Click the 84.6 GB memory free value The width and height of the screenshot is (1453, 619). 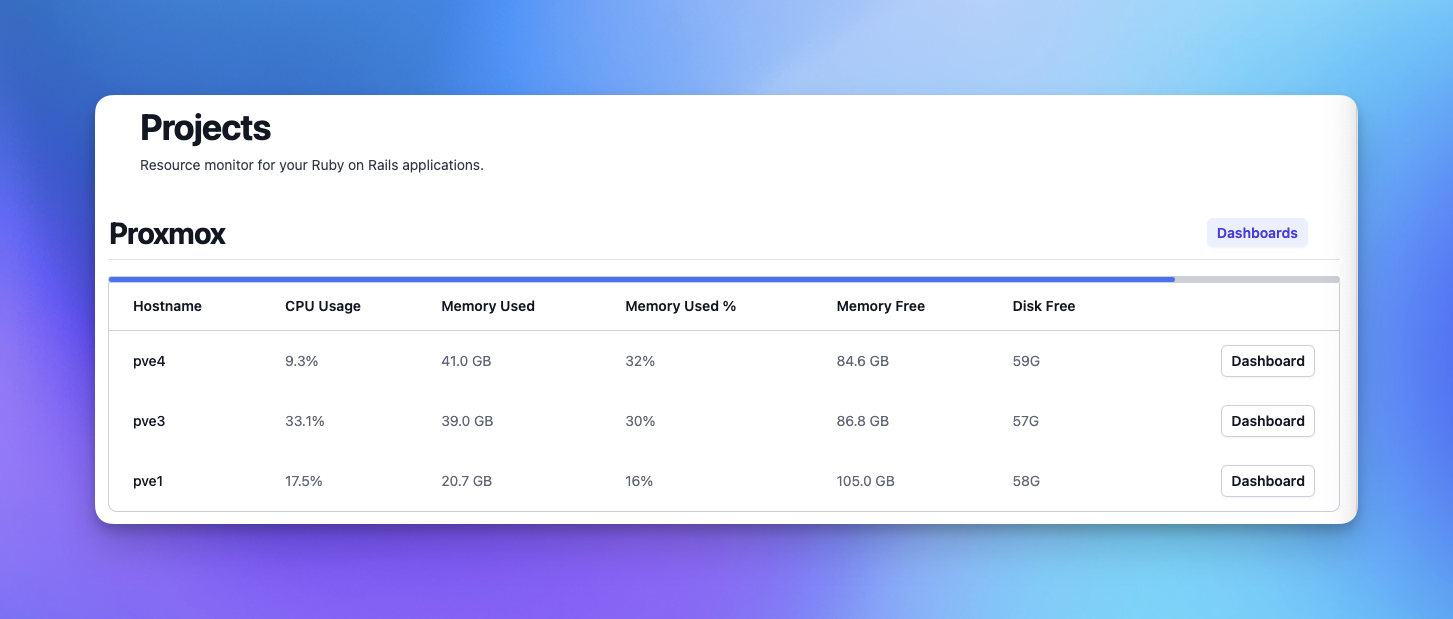863,361
